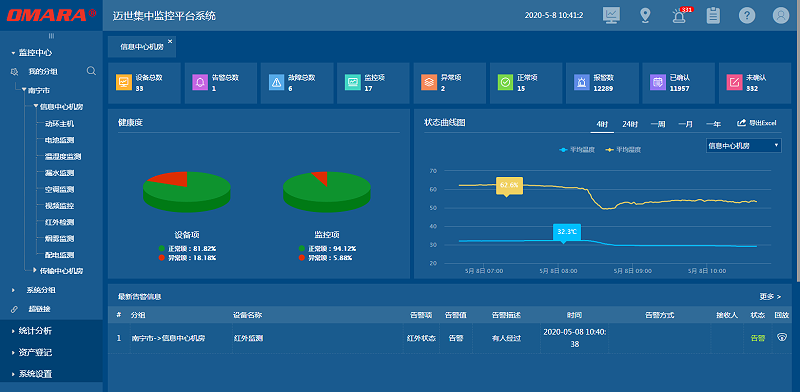Click 导出Excel export button
The width and height of the screenshot is (800, 392).
click(x=757, y=123)
